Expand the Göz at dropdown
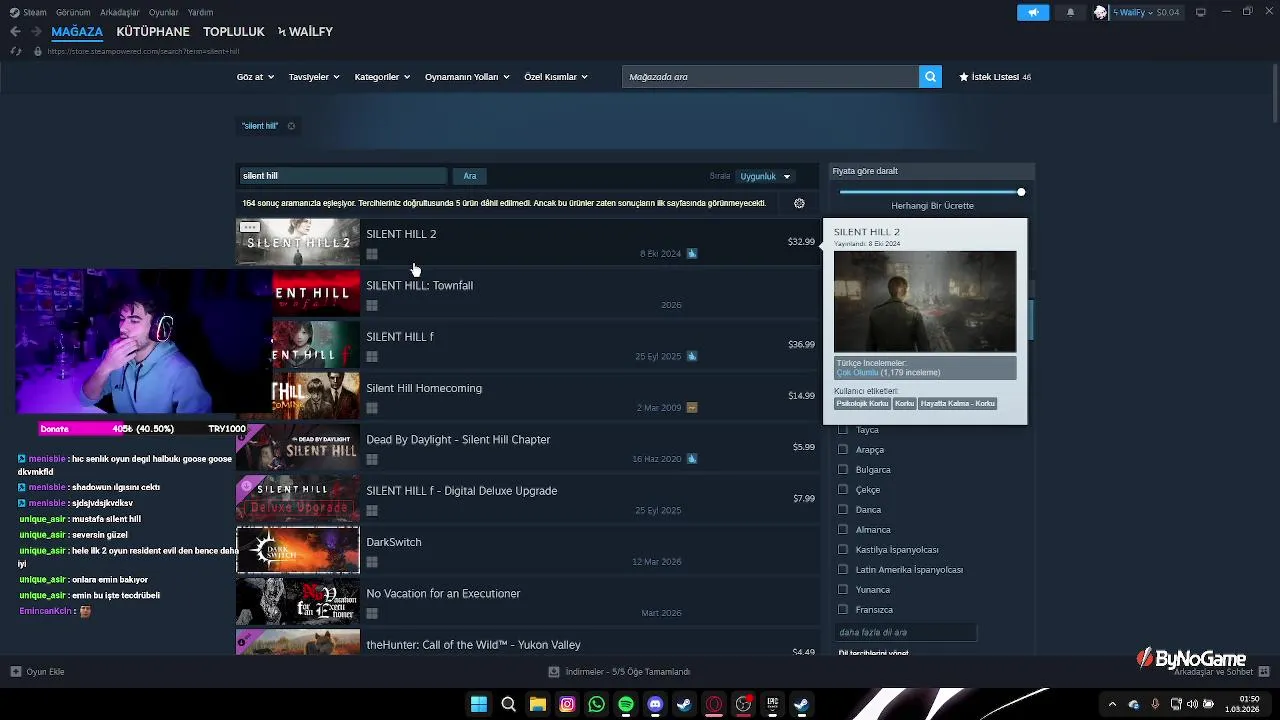Viewport: 1280px width, 720px height. coord(255,77)
